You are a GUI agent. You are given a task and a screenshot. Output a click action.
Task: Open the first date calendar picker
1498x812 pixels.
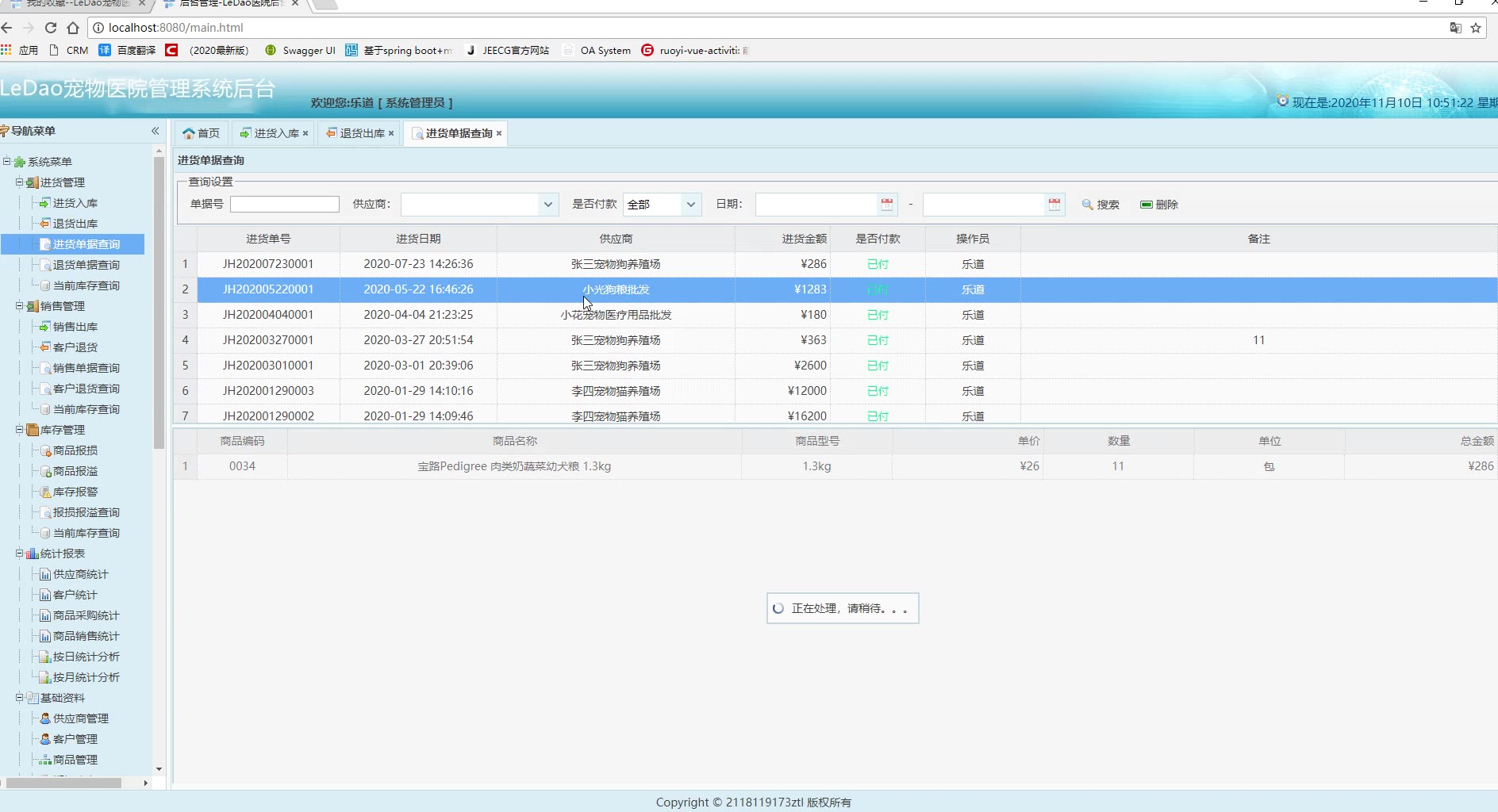pos(887,205)
